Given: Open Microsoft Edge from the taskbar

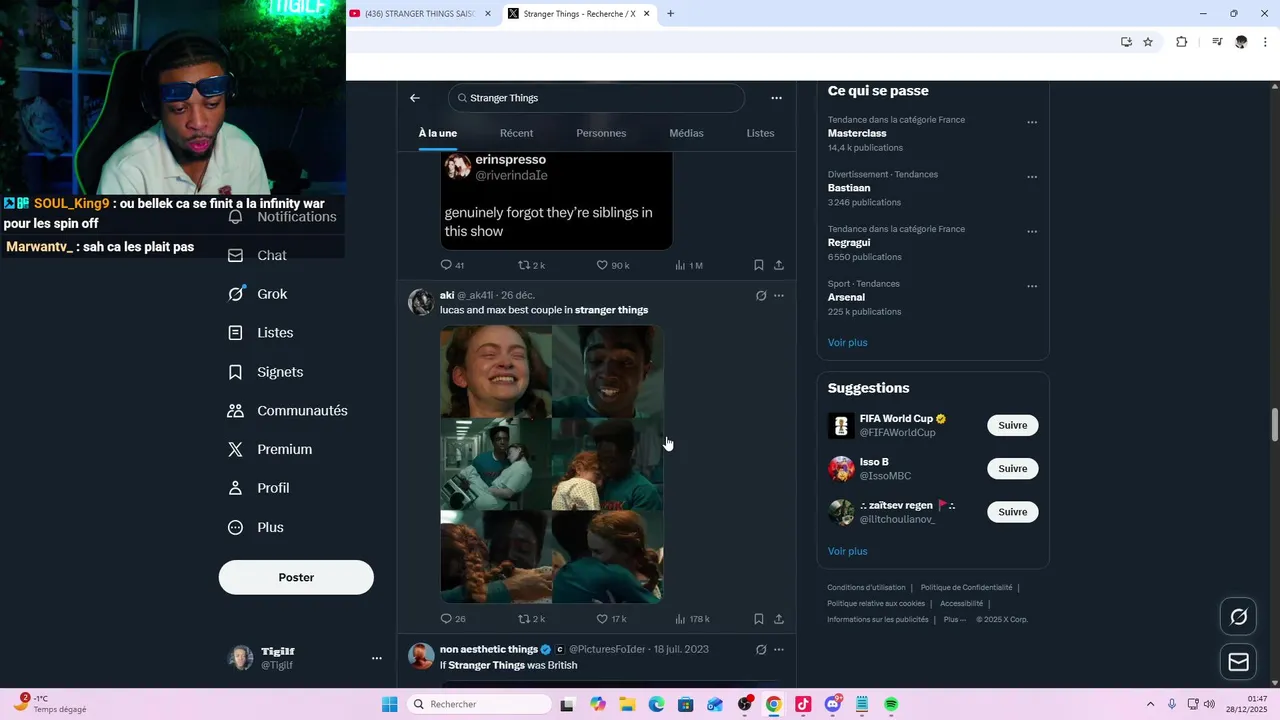Looking at the screenshot, I should 656,705.
